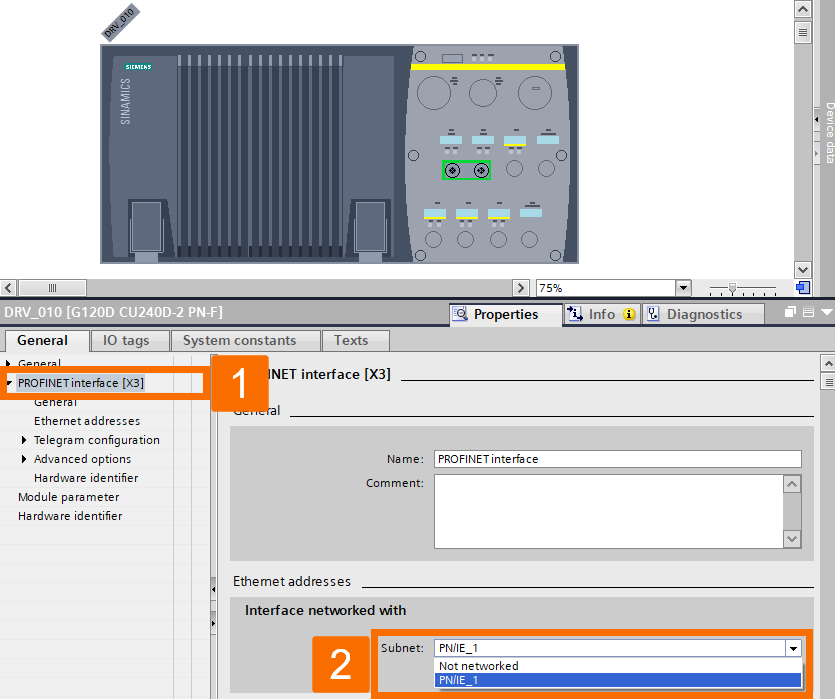Click the DRV_010 device label
Image resolution: width=835 pixels, height=699 pixels.
120,22
